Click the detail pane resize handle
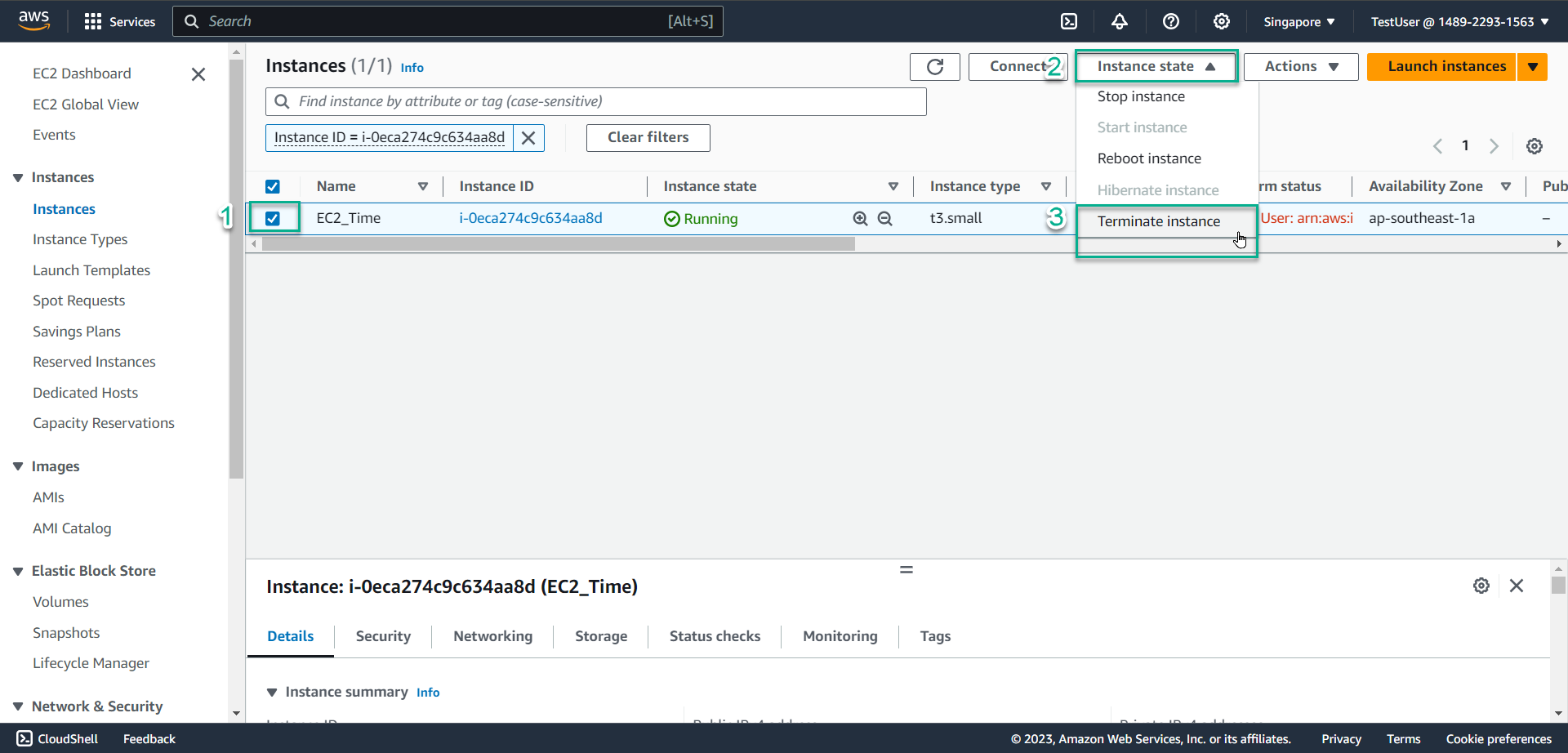1568x753 pixels. [x=906, y=569]
